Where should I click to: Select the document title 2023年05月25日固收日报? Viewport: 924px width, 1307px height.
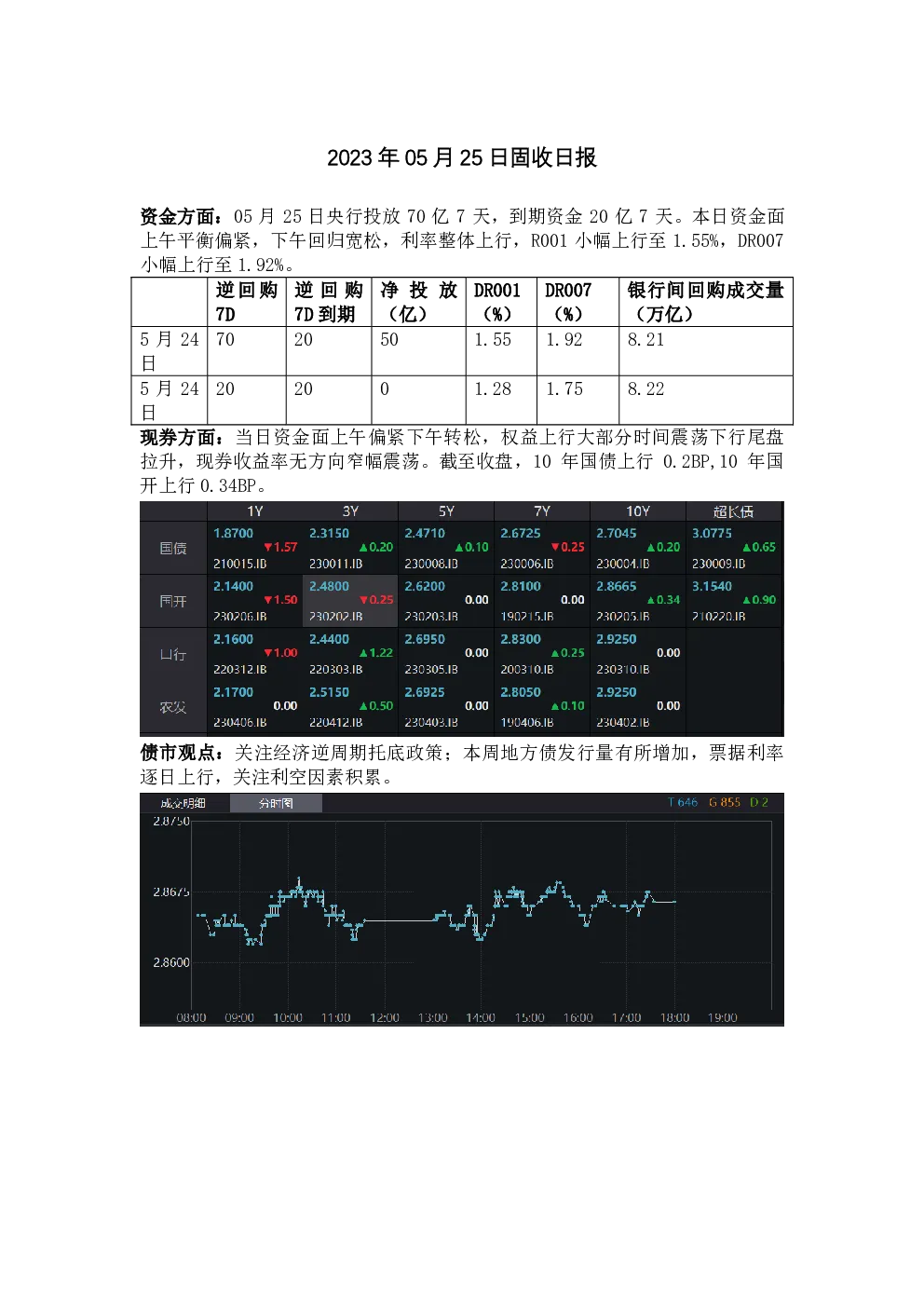click(x=462, y=157)
